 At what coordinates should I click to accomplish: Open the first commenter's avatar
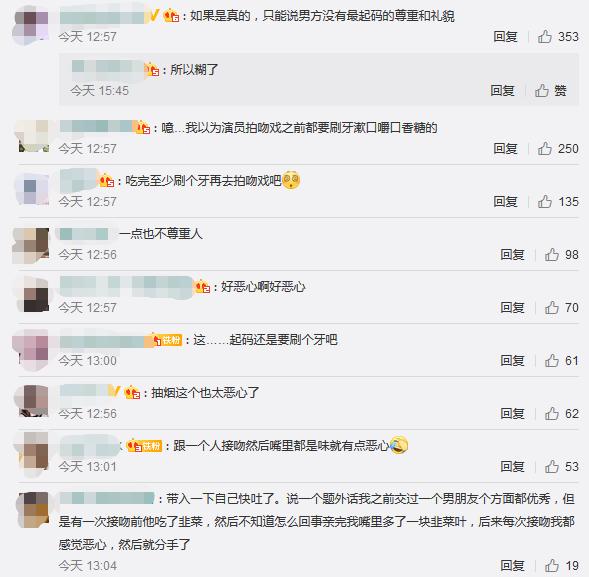(31, 27)
